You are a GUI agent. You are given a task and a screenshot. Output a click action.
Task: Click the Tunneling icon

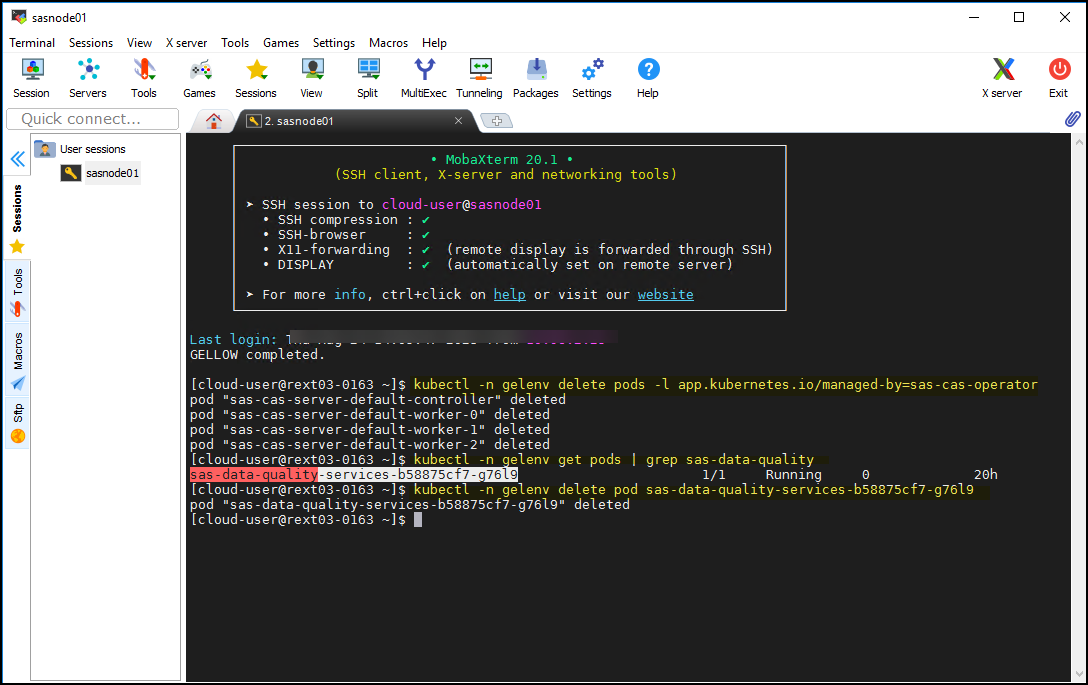tap(479, 72)
